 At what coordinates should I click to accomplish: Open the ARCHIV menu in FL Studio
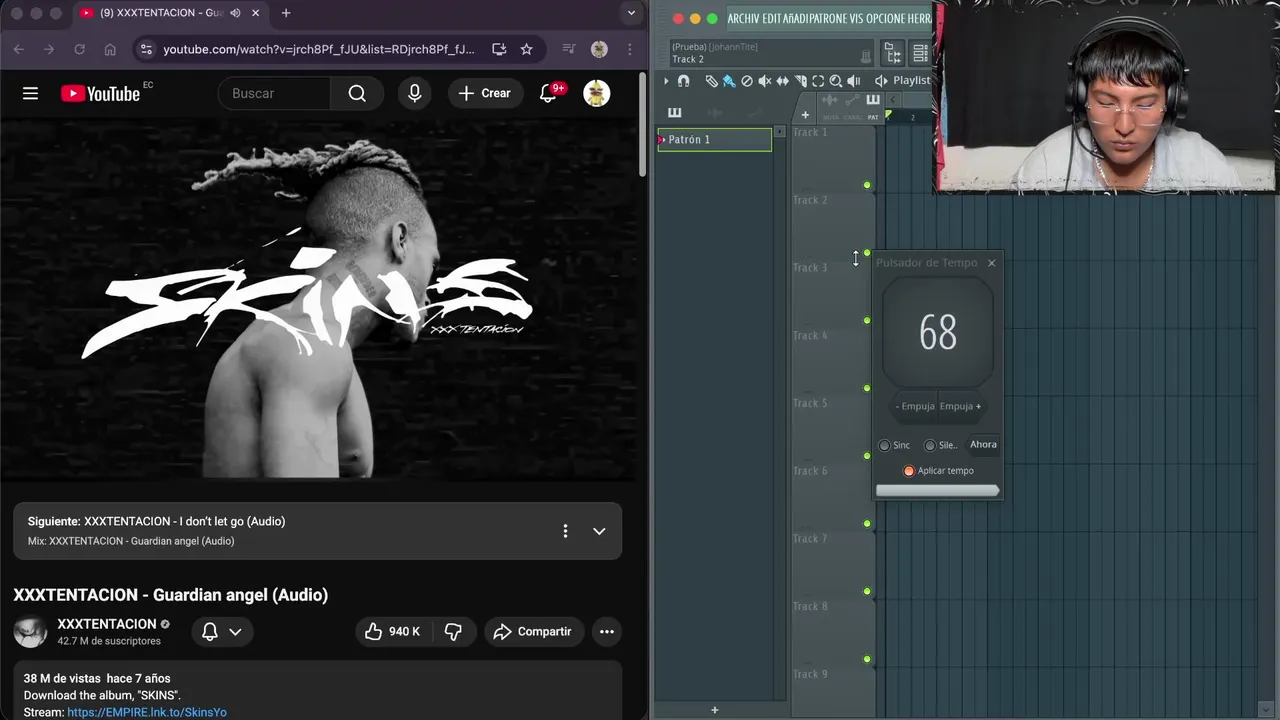pyautogui.click(x=743, y=19)
